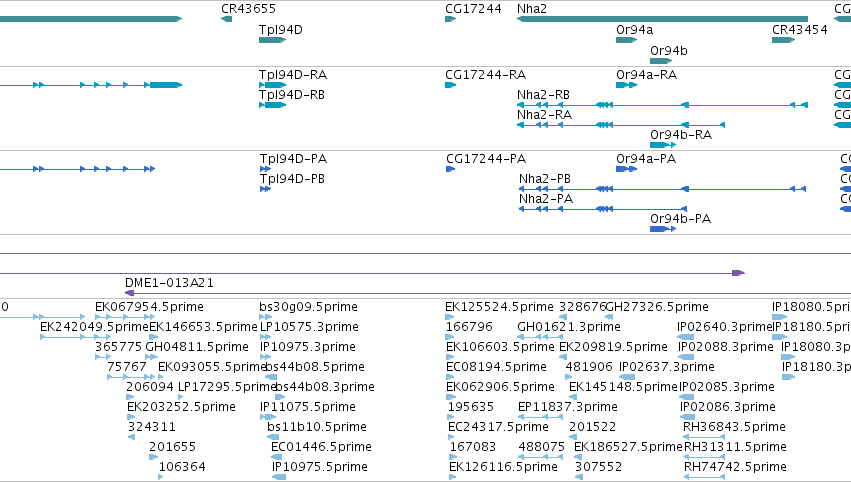851x482 pixels.
Task: Select feature 166796
Action: (469, 327)
